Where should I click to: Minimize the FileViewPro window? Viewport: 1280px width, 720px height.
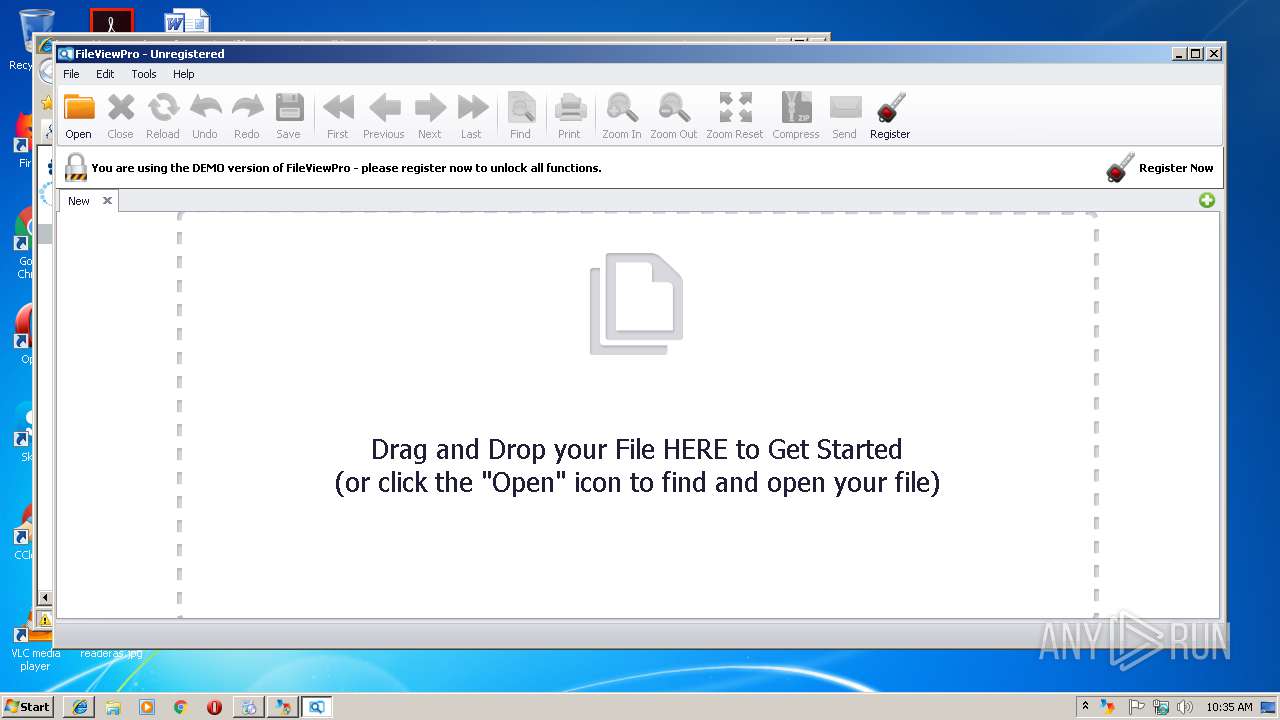point(1179,54)
